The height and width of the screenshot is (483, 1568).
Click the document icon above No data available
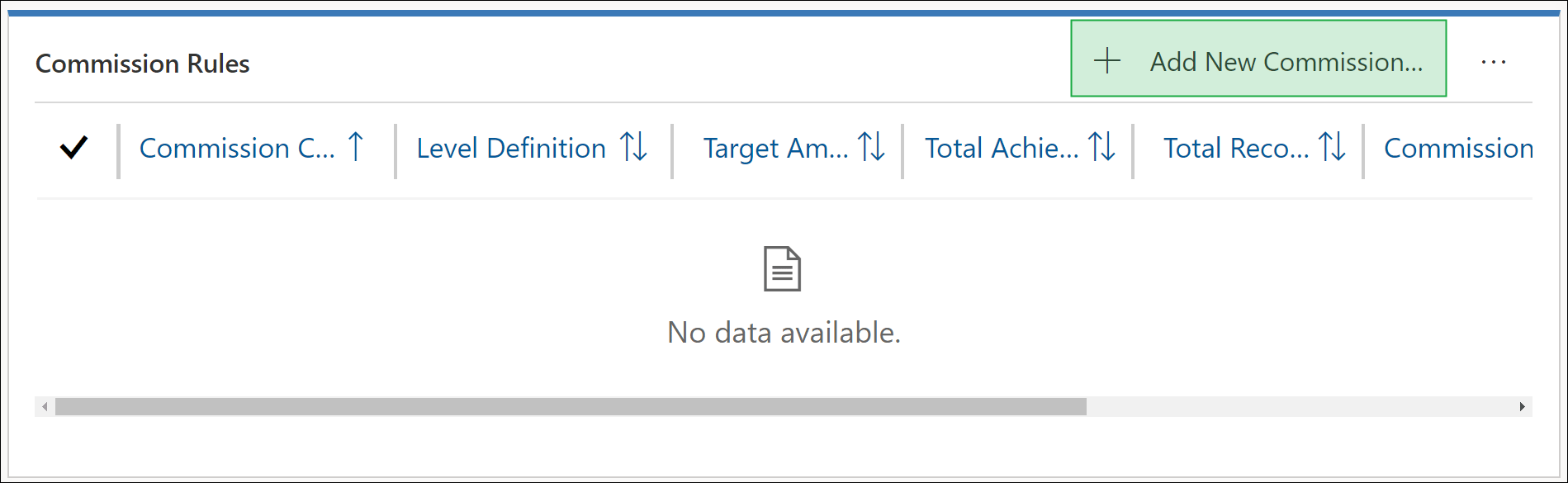point(782,268)
